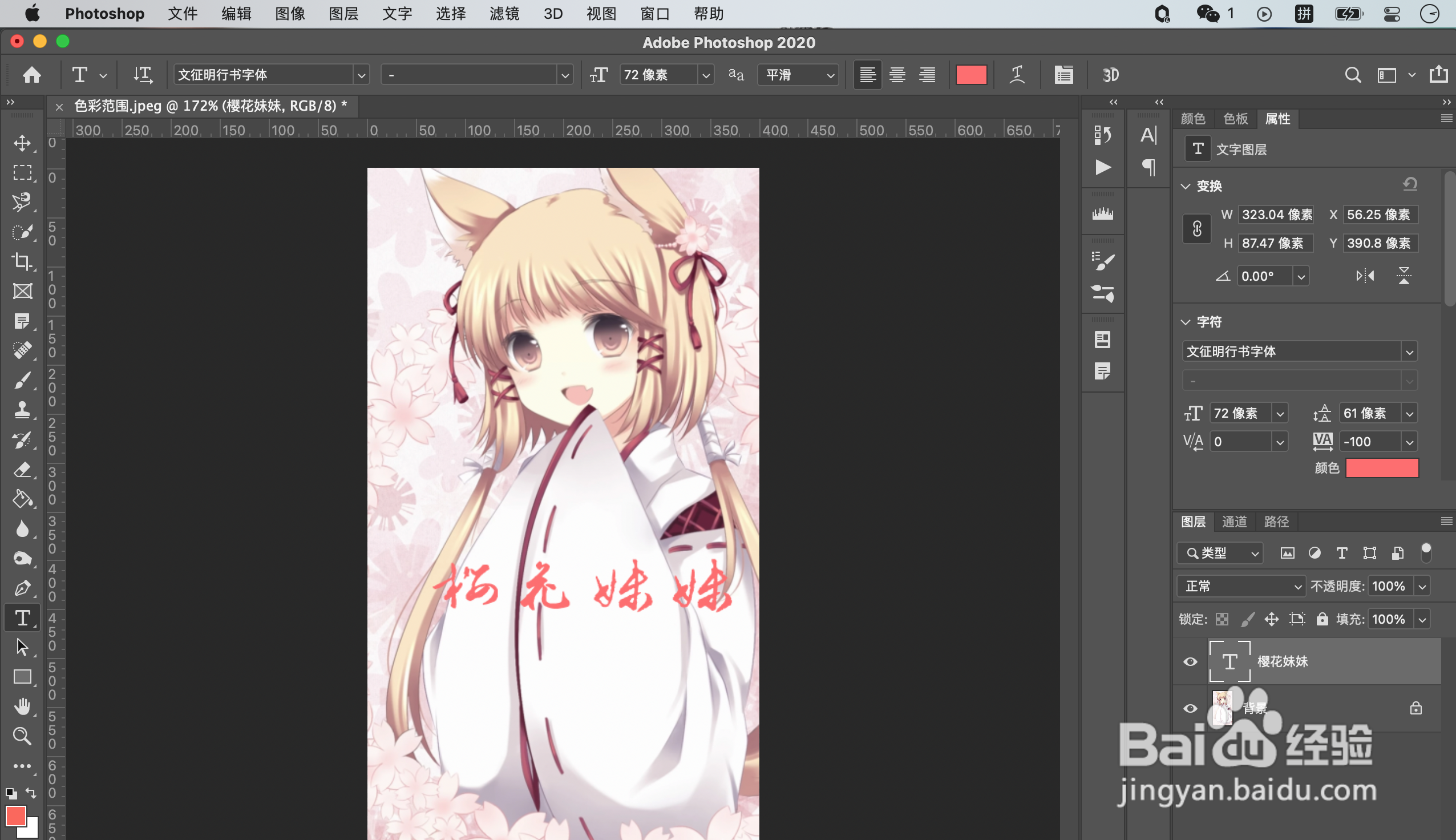Swap foreground and background colors
The width and height of the screenshot is (1456, 840).
(31, 793)
